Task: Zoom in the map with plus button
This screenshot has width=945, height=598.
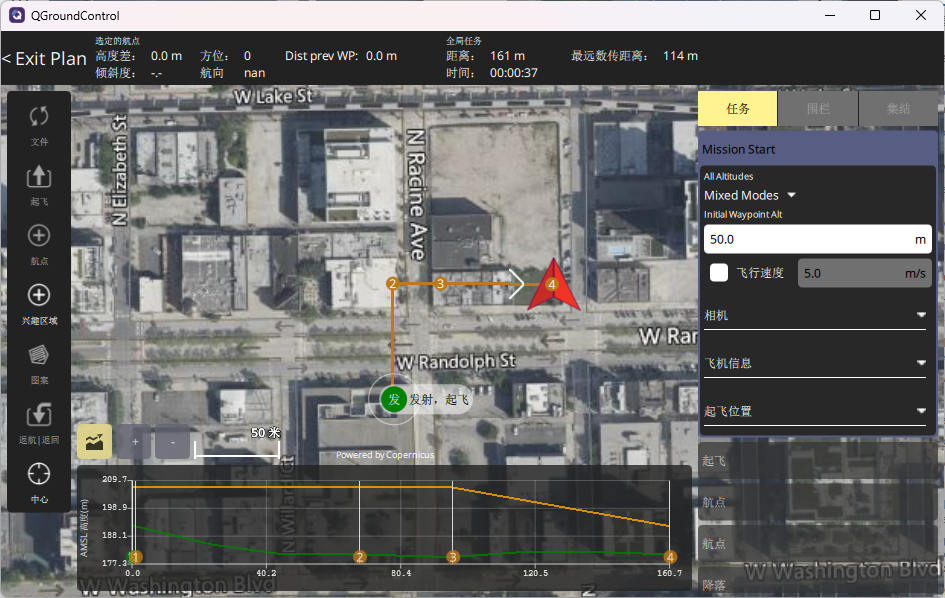Action: 134,442
